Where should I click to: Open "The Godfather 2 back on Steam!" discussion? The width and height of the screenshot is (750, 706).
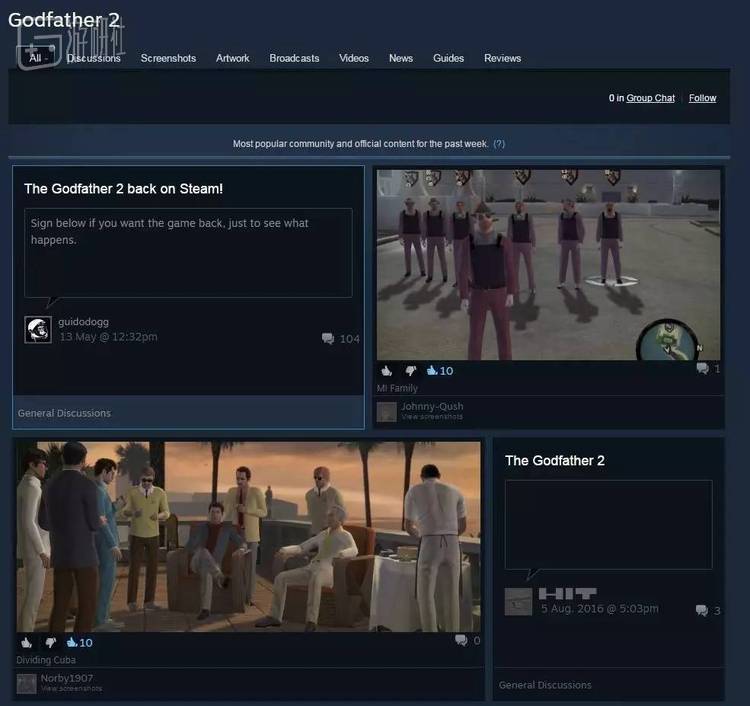tap(123, 188)
